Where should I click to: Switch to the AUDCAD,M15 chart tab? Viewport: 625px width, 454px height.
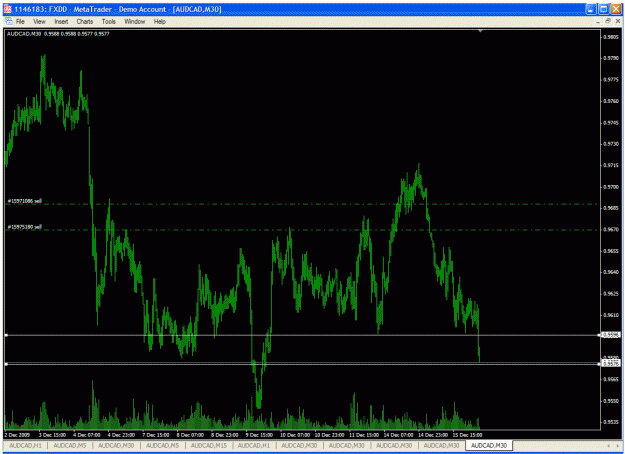(x=208, y=445)
